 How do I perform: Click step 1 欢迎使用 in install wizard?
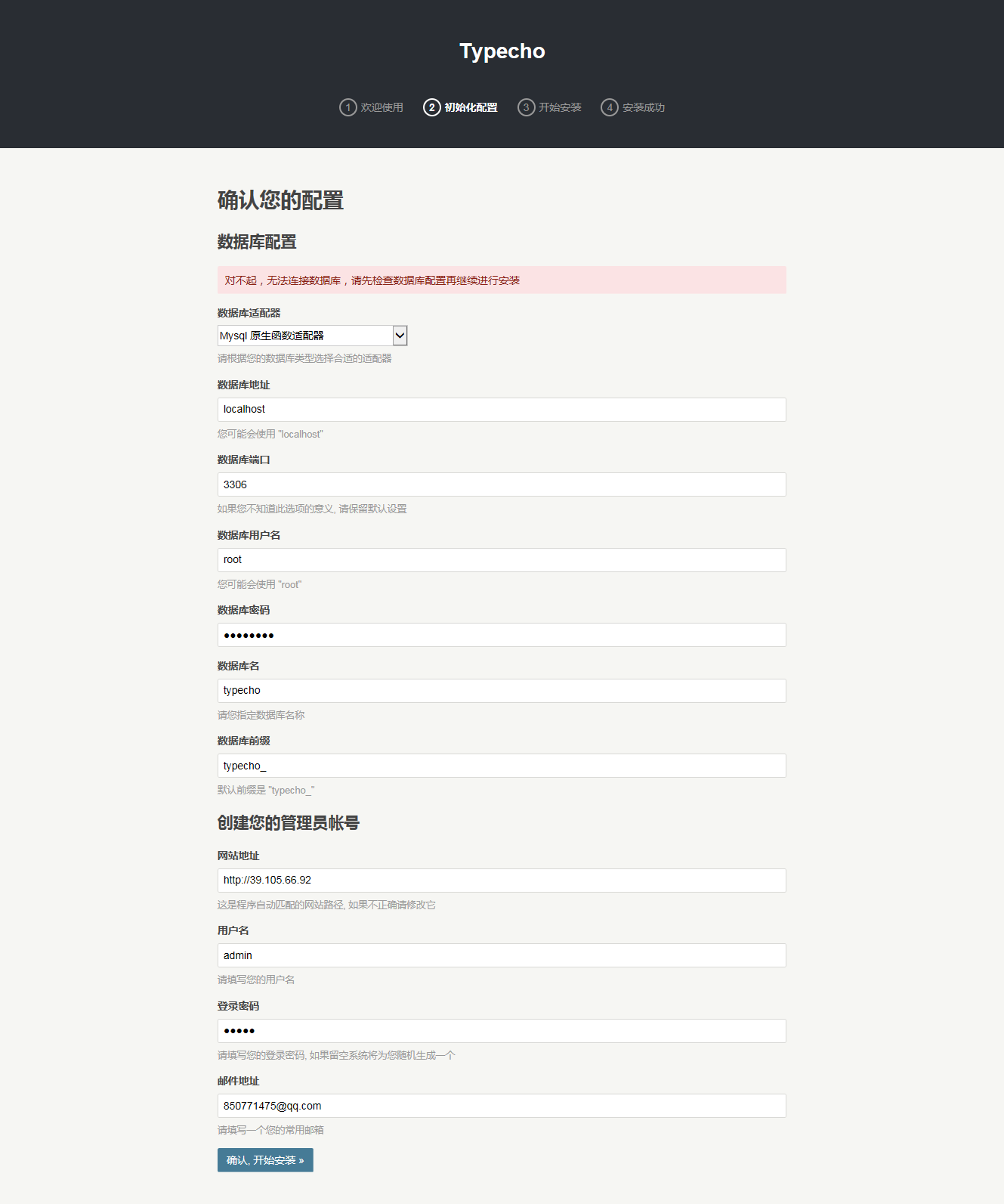pyautogui.click(x=371, y=107)
